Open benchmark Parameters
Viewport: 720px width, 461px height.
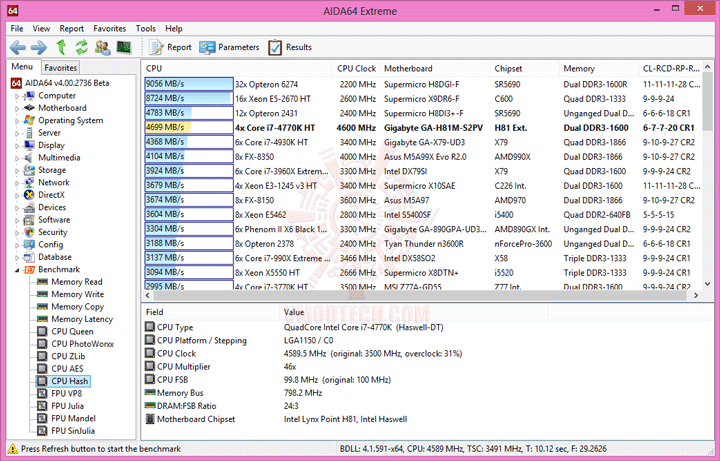[229, 47]
